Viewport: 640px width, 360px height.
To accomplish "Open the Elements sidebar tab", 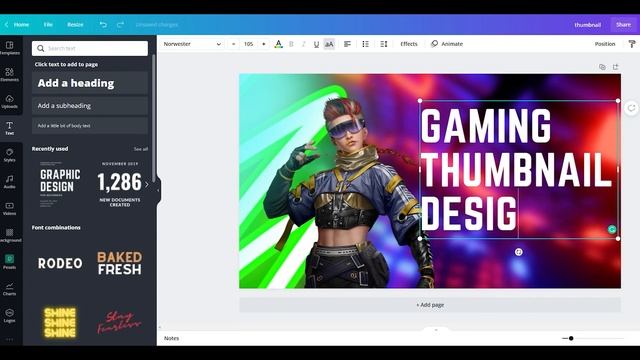I will coord(10,75).
